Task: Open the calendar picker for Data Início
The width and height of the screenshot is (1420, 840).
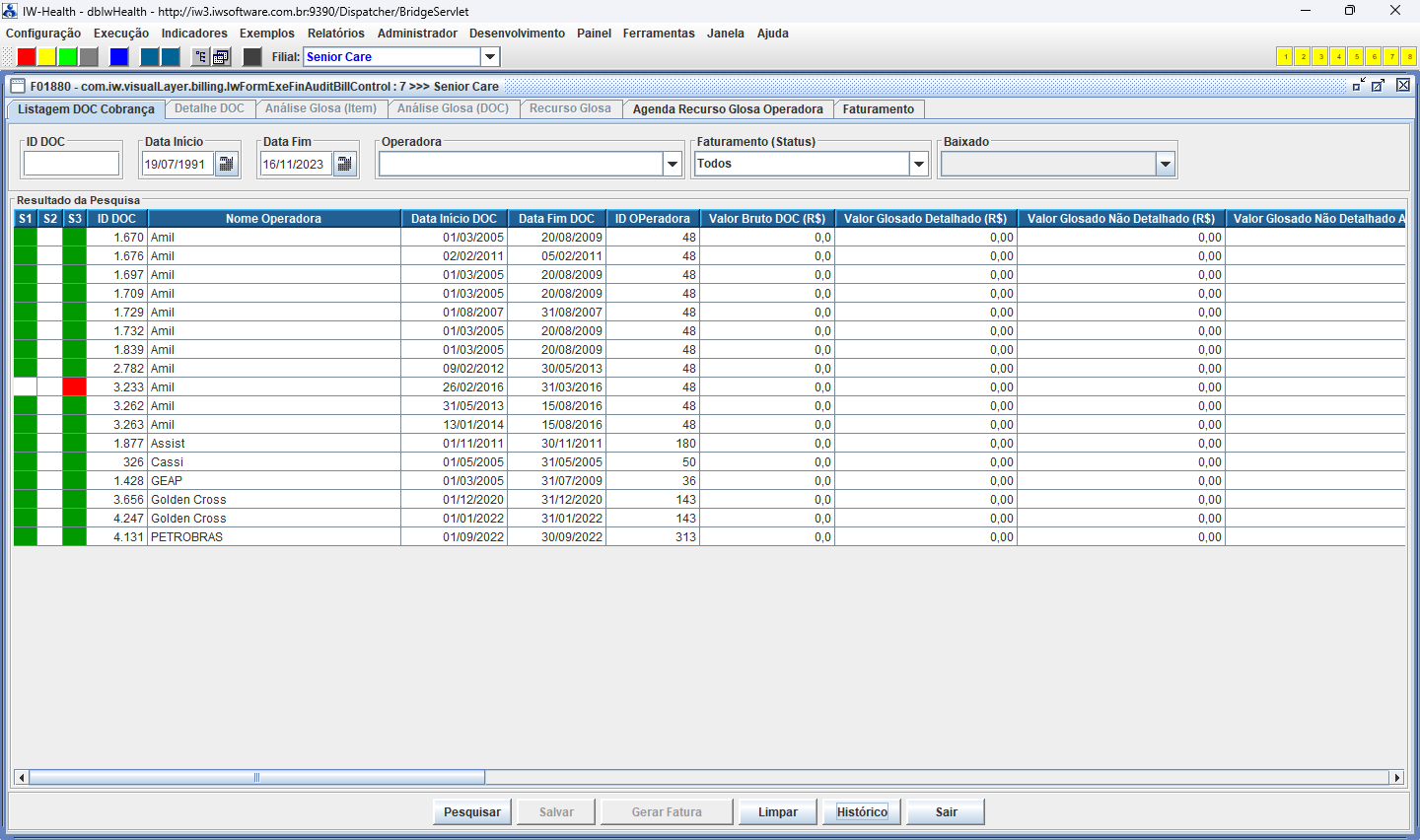Action: coord(227,164)
